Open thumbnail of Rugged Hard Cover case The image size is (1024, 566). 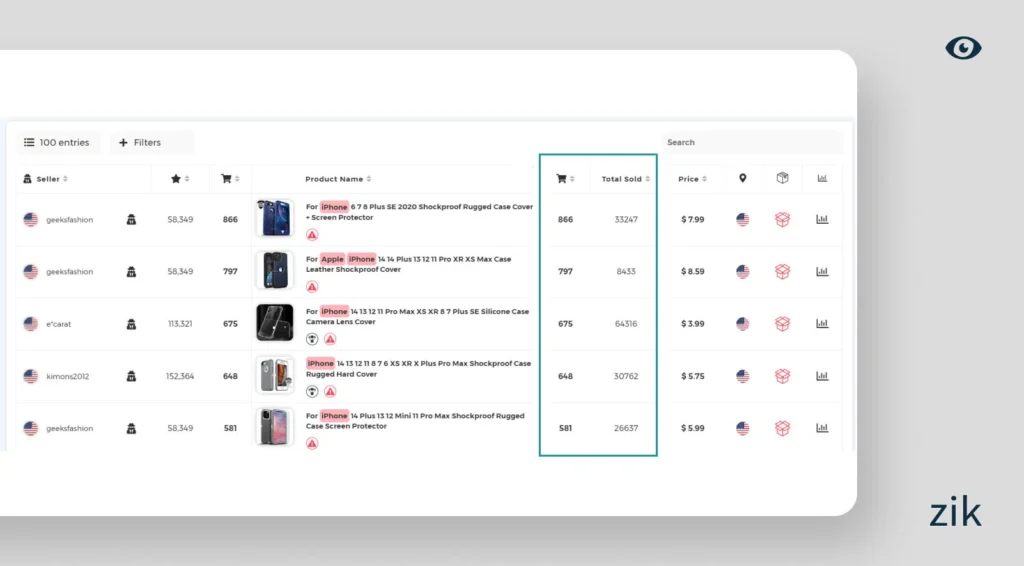point(275,375)
